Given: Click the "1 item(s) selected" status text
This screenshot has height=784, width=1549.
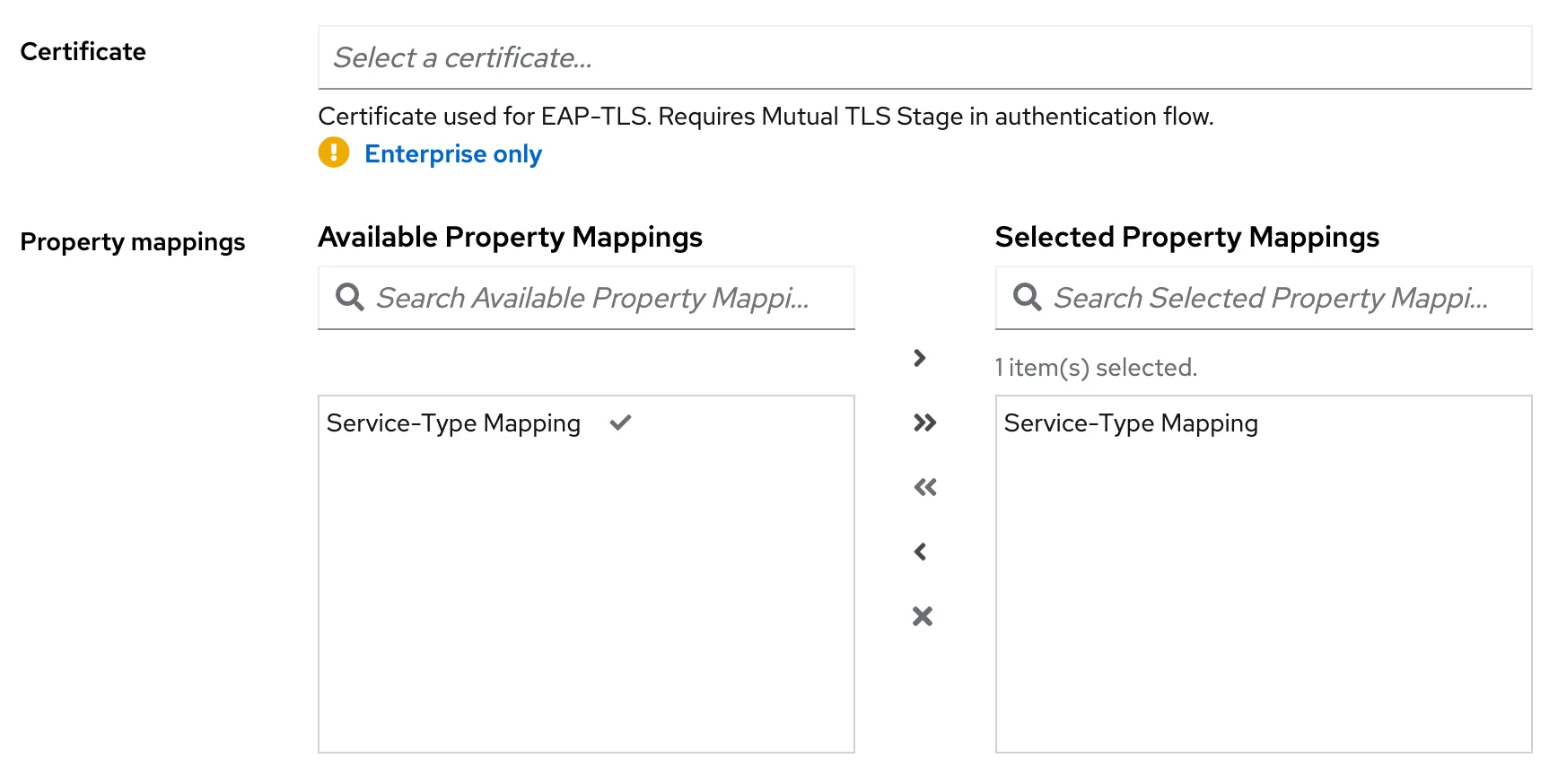Looking at the screenshot, I should 1096,368.
